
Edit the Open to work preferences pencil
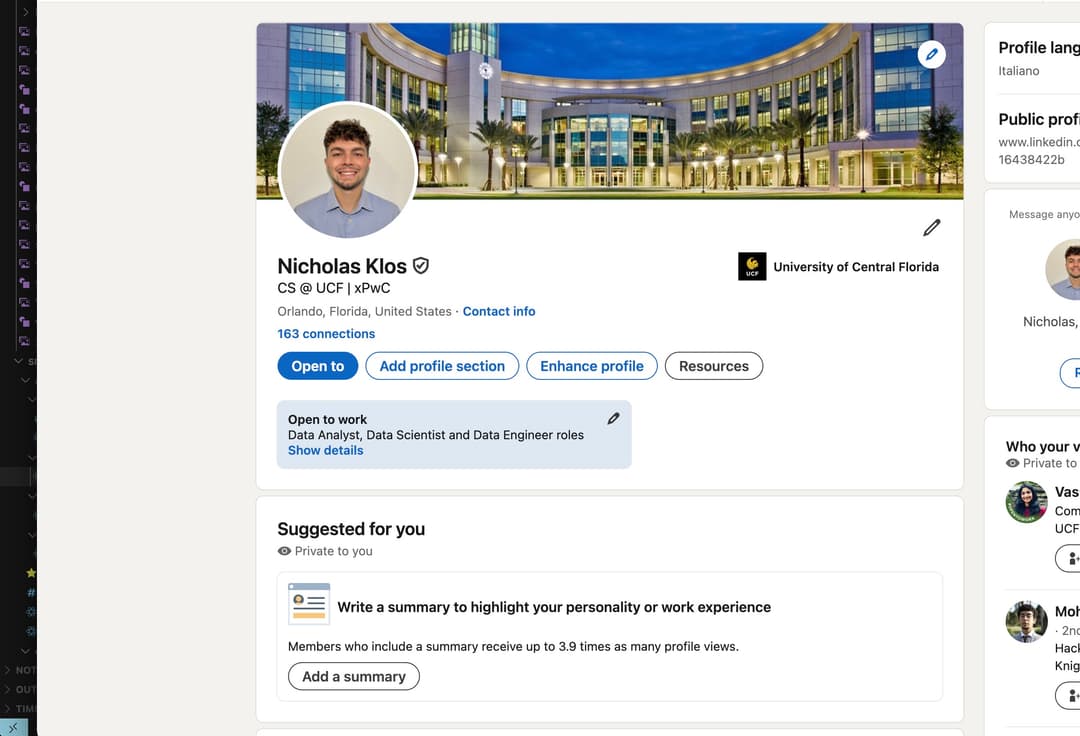[x=613, y=419]
